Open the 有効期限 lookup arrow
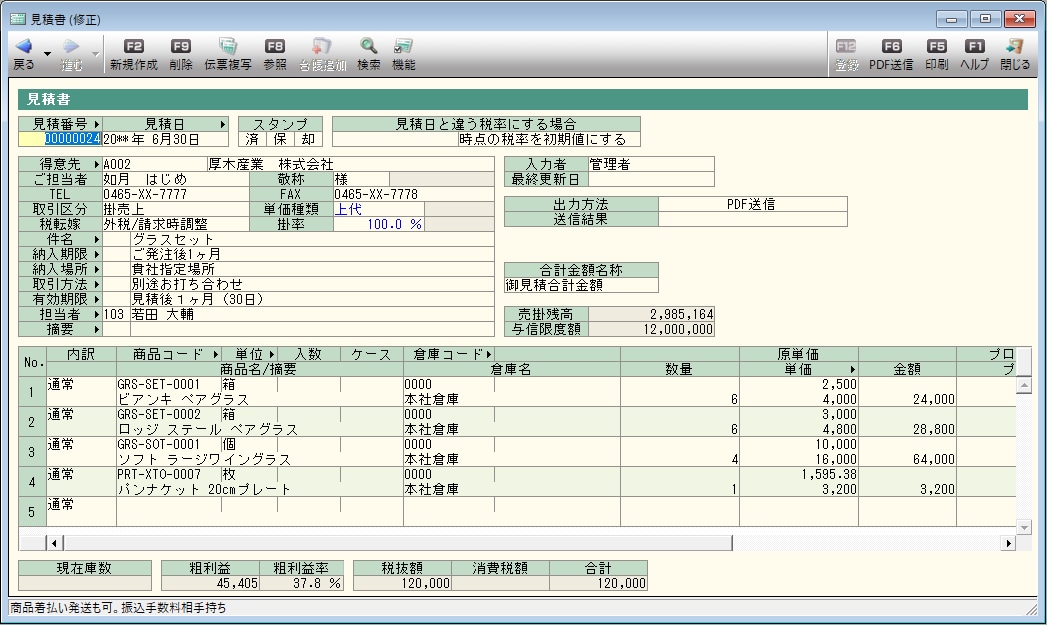1047x625 pixels. click(97, 299)
